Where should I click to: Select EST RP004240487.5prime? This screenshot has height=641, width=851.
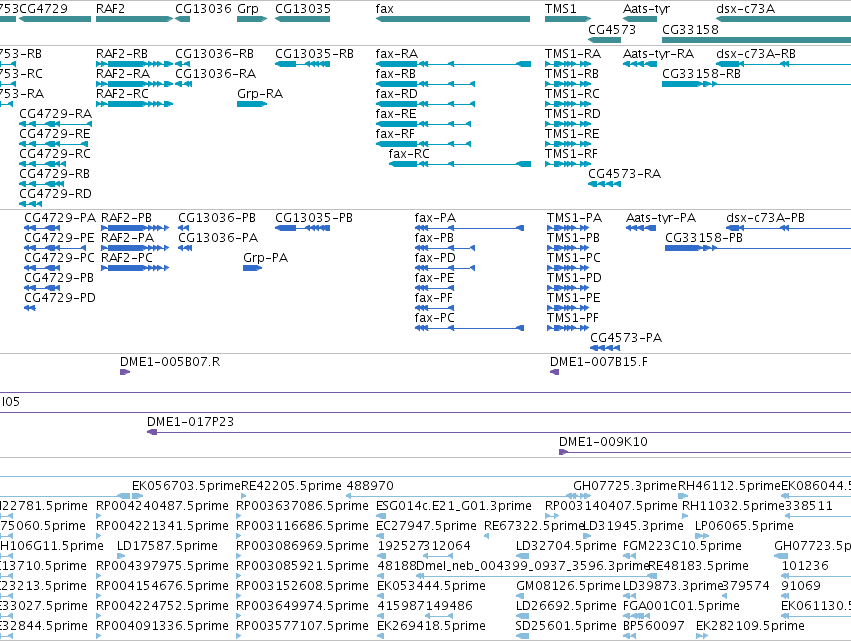(99, 516)
